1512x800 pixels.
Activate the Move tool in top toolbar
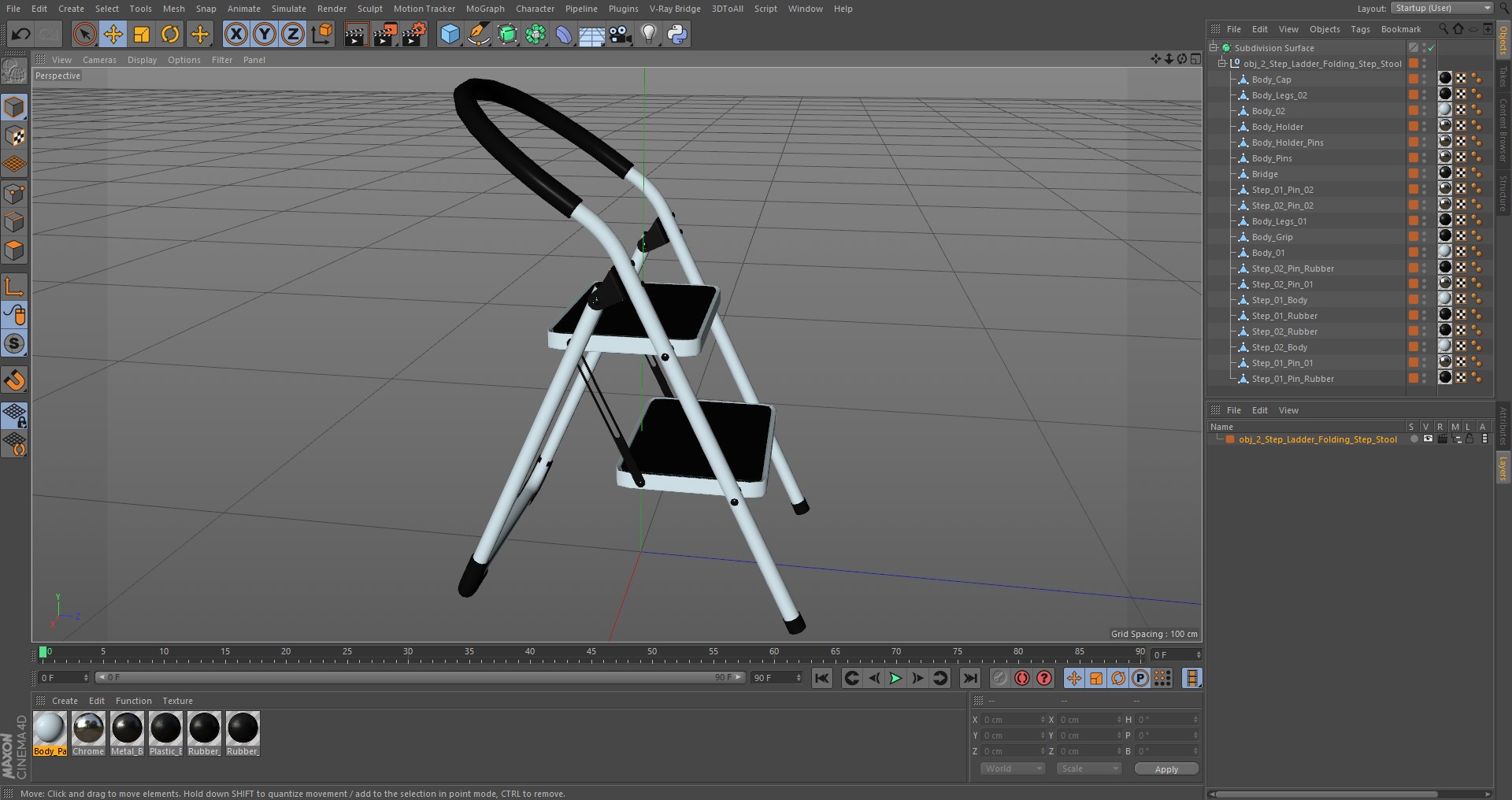tap(113, 34)
